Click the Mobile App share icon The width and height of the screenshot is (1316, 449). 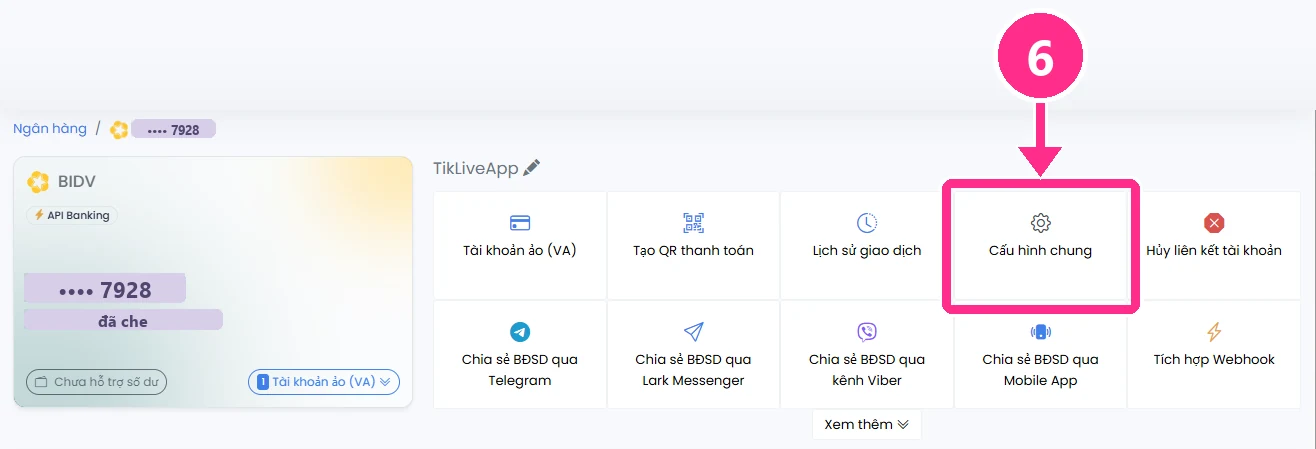coord(1040,332)
